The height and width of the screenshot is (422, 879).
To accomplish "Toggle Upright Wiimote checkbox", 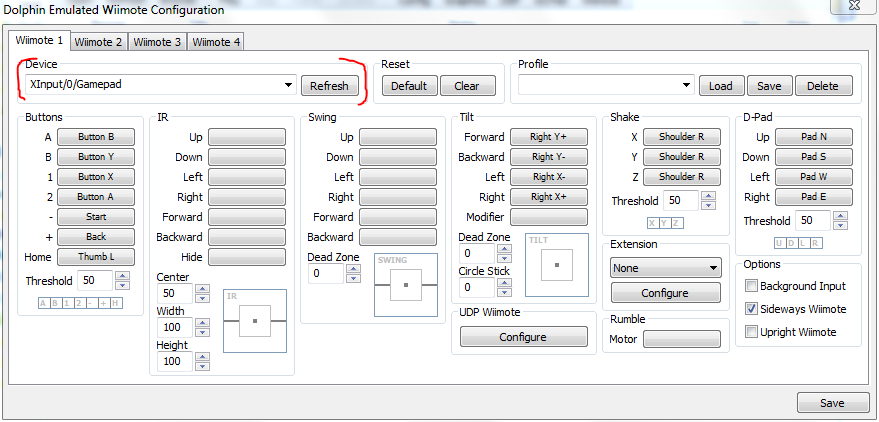I will point(751,332).
